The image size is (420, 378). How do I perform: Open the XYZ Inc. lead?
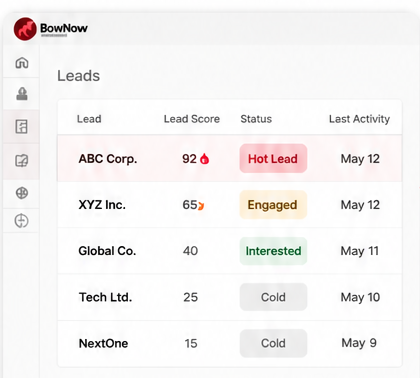pyautogui.click(x=102, y=205)
